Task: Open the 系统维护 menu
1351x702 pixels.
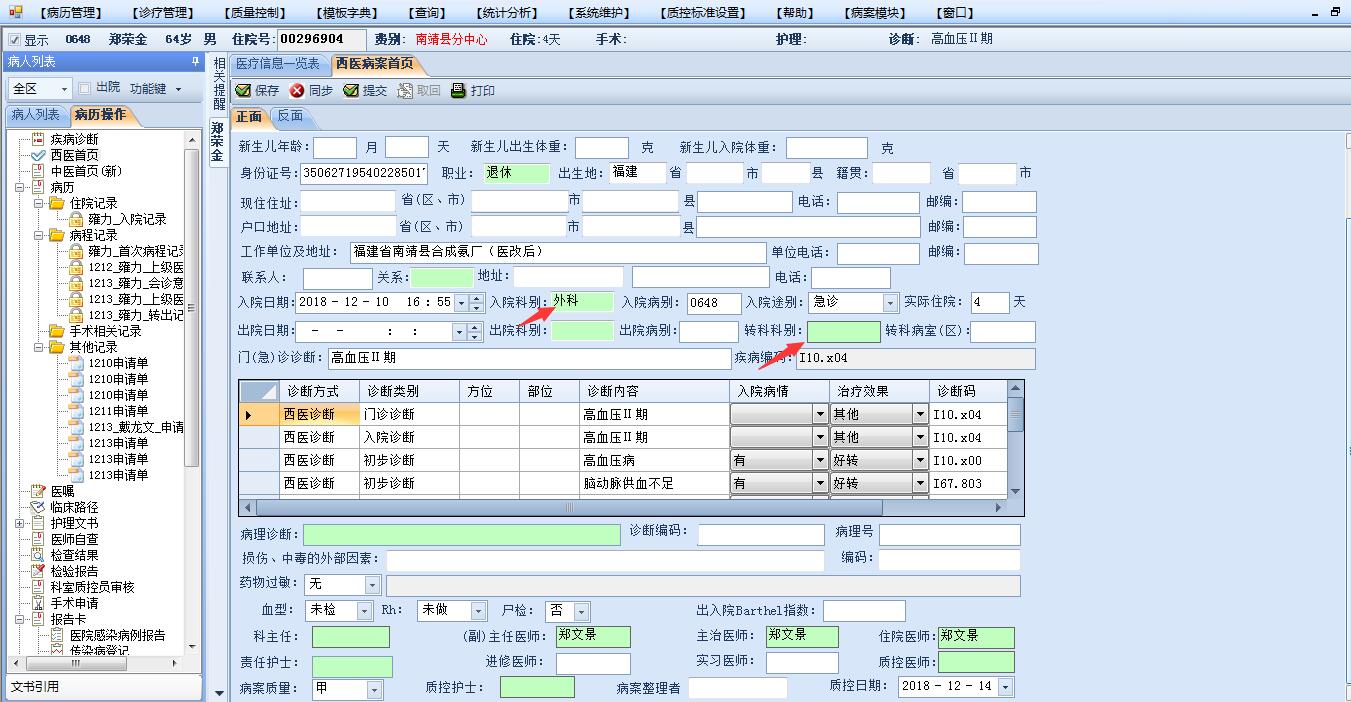Action: pos(601,13)
